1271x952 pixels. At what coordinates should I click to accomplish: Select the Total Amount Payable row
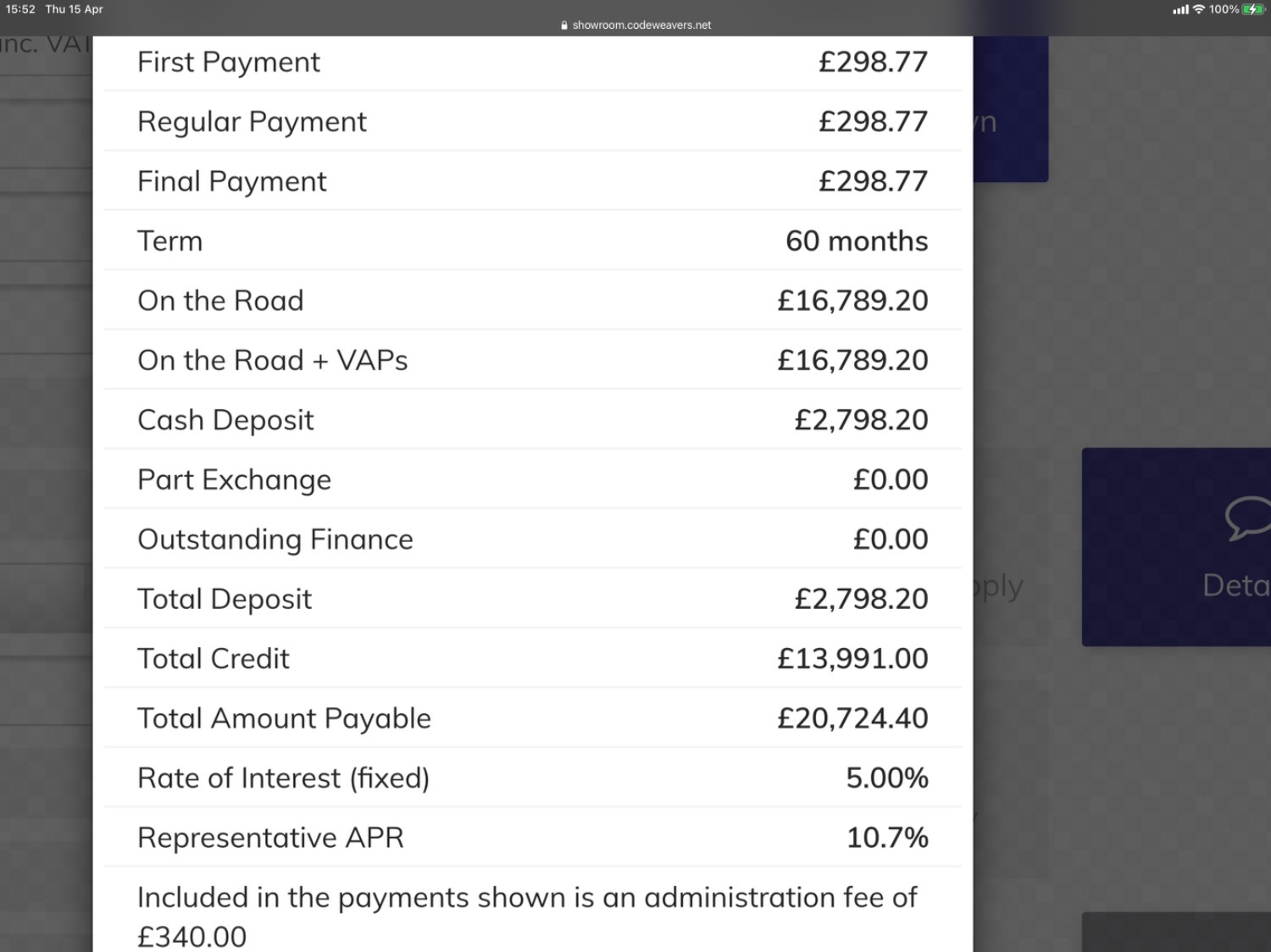pos(533,718)
